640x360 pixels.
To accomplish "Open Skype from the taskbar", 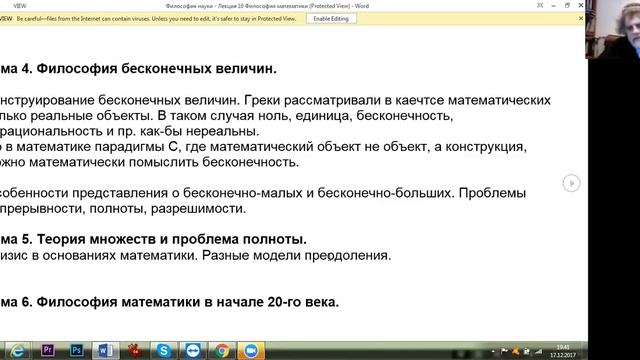I will coord(164,351).
